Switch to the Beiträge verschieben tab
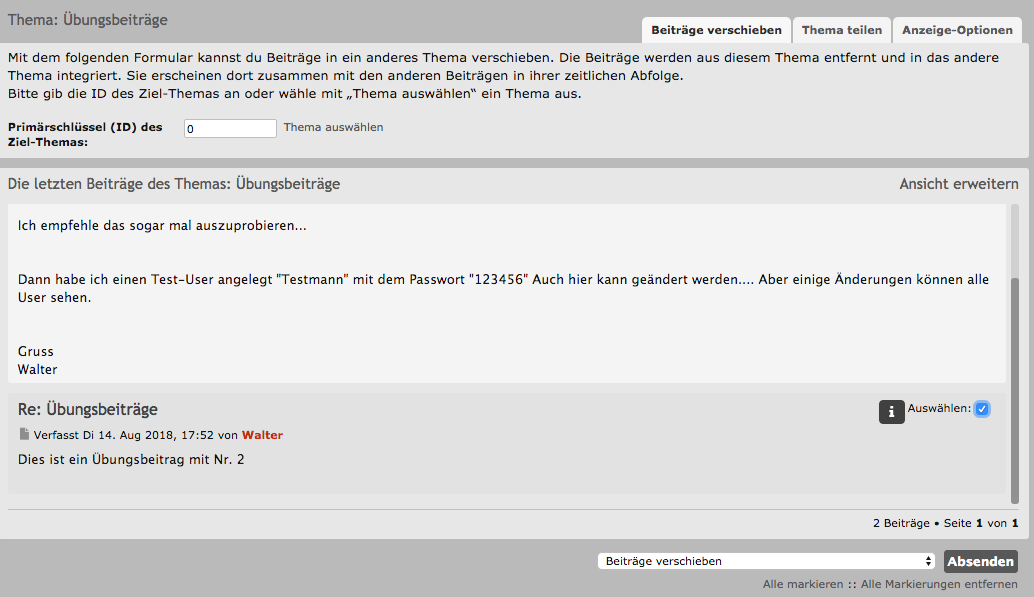Viewport: 1034px width, 597px height. point(716,30)
